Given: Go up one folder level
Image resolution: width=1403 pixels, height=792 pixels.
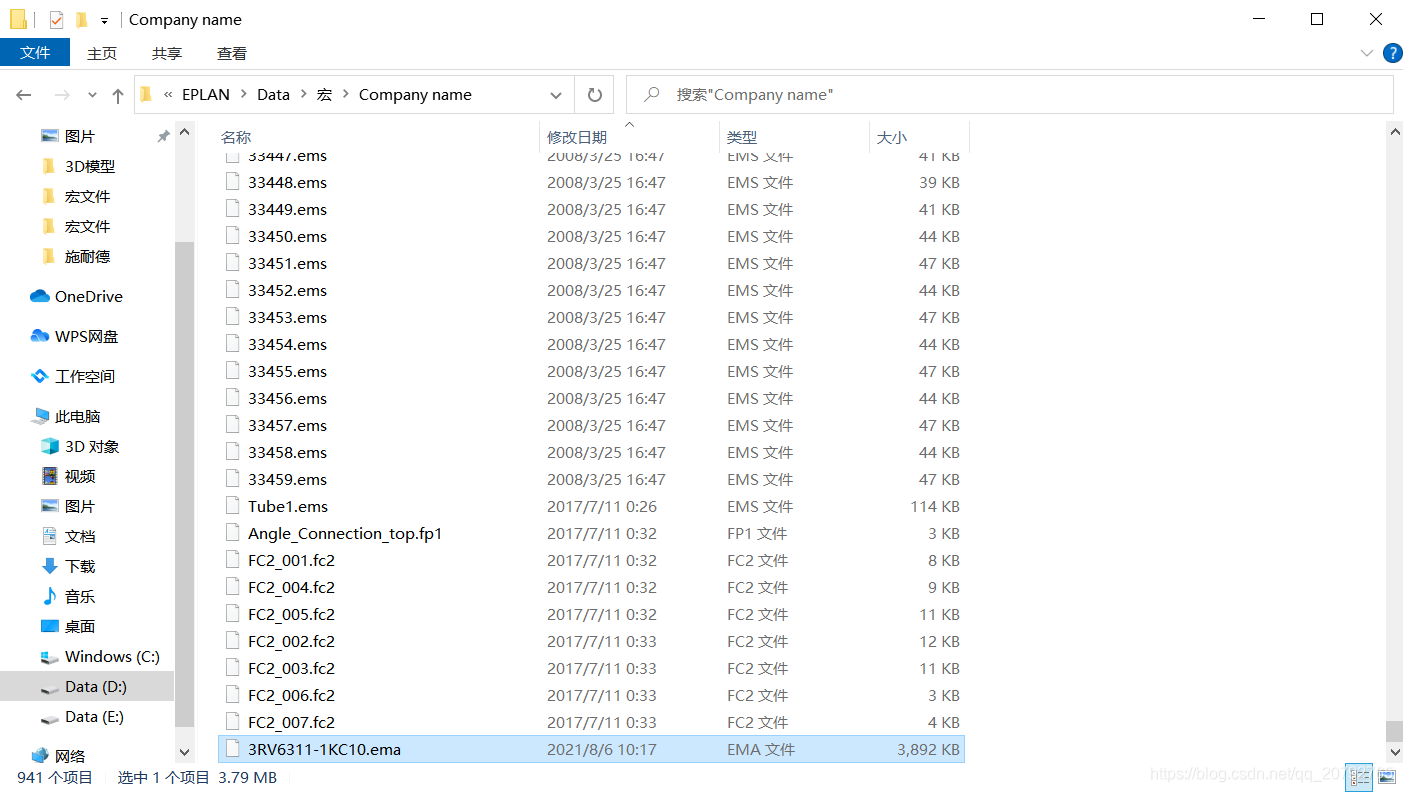Looking at the screenshot, I should pos(118,95).
